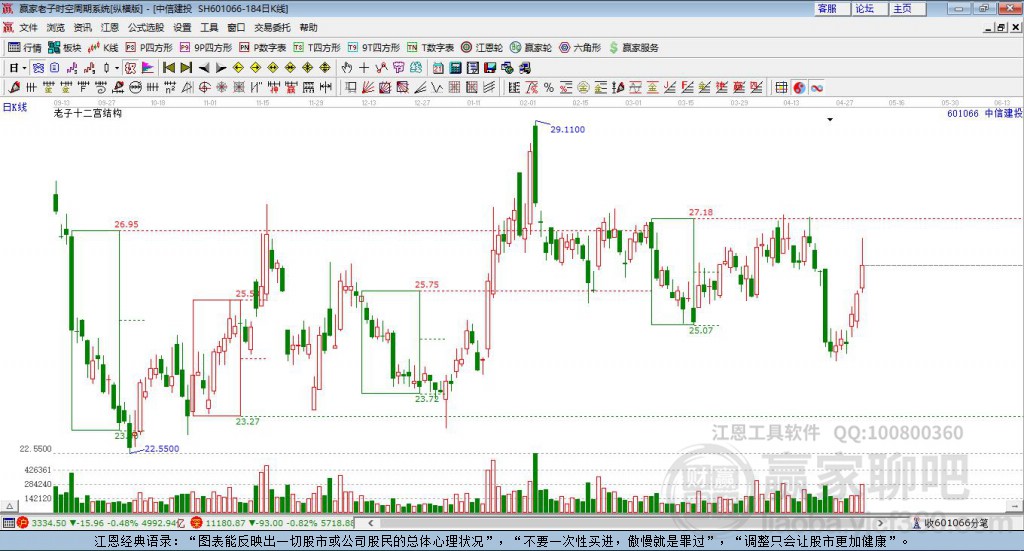Screen dimensions: 1024x551
Task: Click the 22.5500 low price label
Action: pos(161,449)
